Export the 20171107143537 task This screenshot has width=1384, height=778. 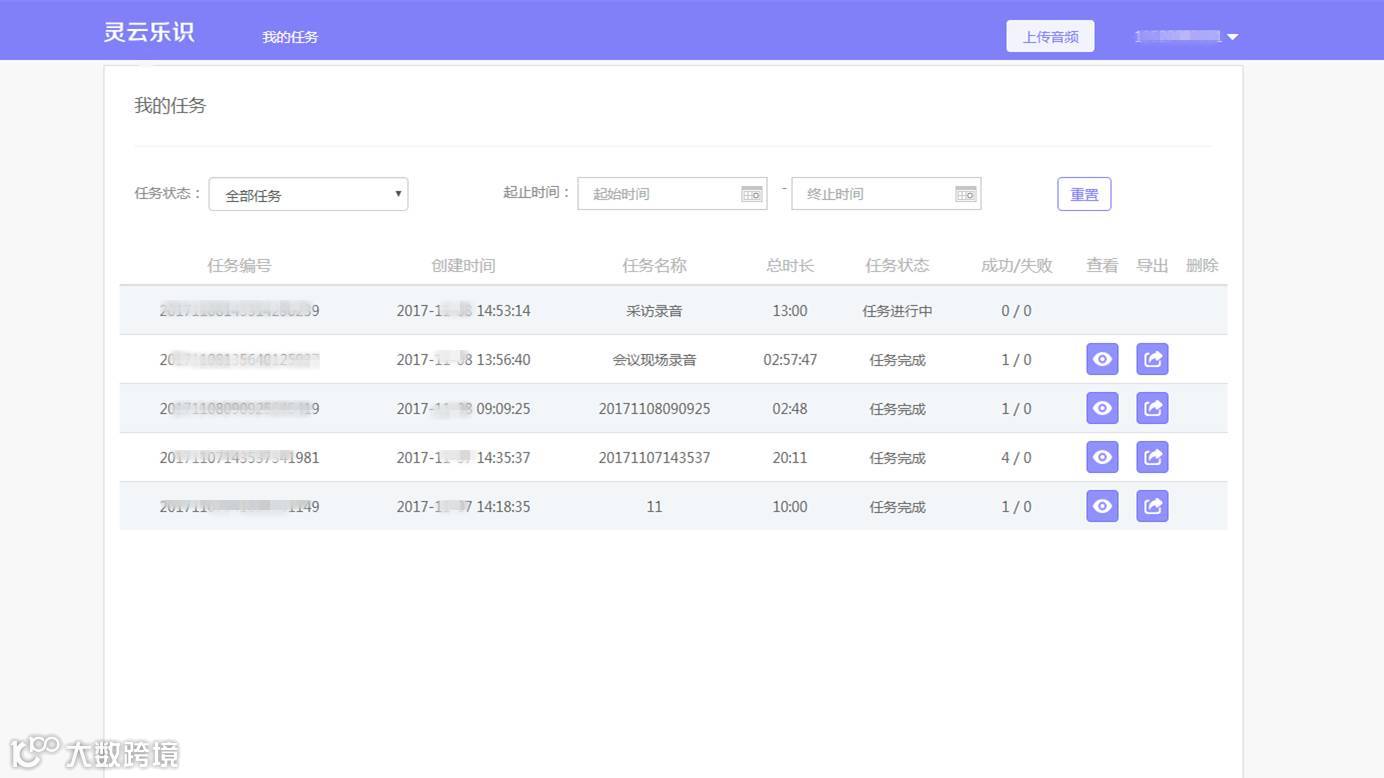[1152, 457]
